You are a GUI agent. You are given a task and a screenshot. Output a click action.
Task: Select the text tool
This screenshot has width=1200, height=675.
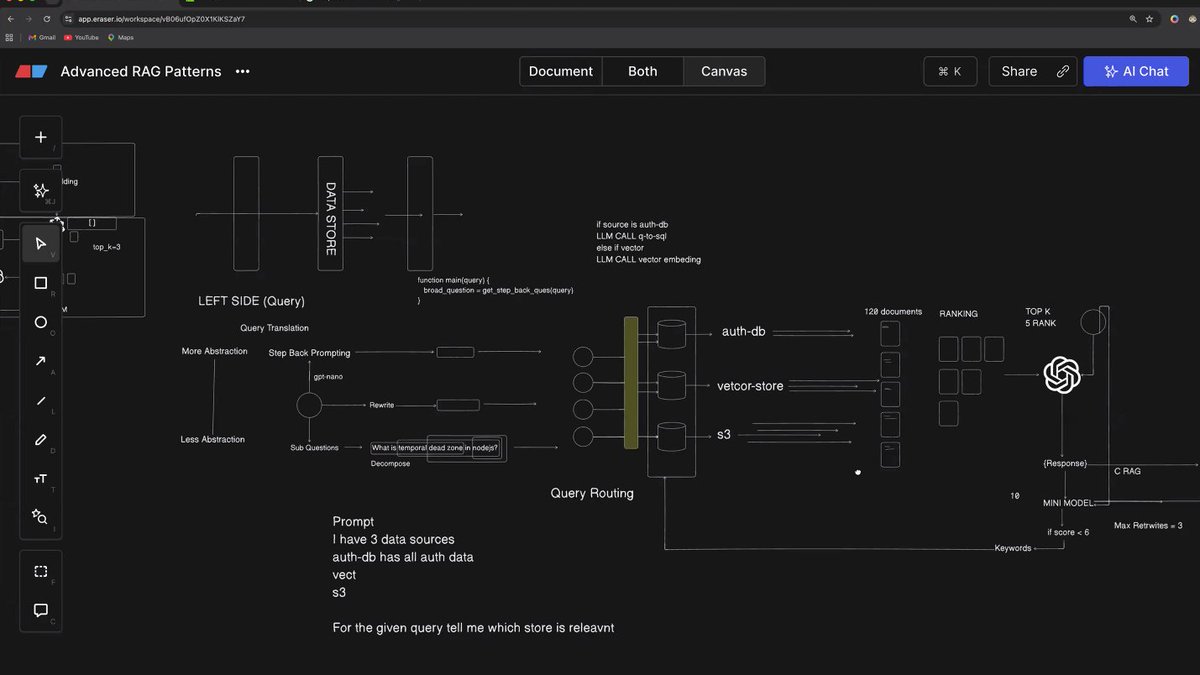[41, 479]
